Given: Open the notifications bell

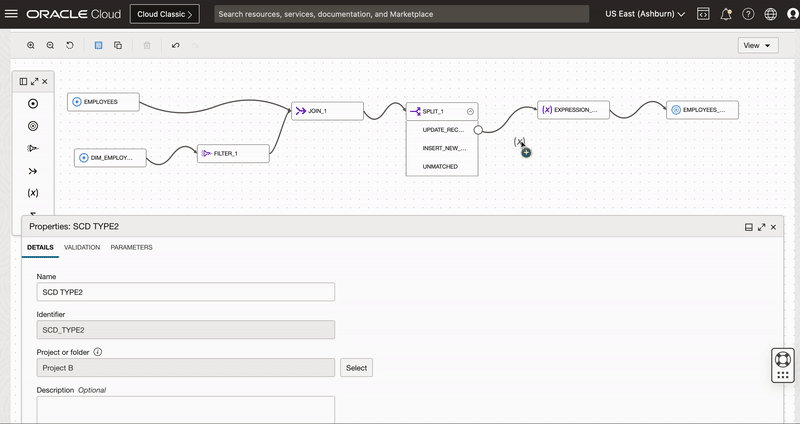Looking at the screenshot, I should tap(726, 14).
